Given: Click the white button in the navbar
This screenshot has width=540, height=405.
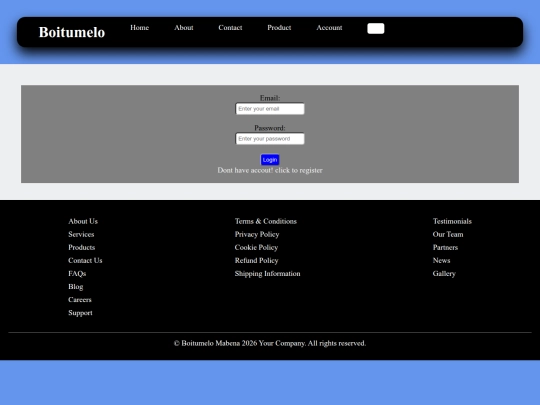Looking at the screenshot, I should (x=376, y=29).
